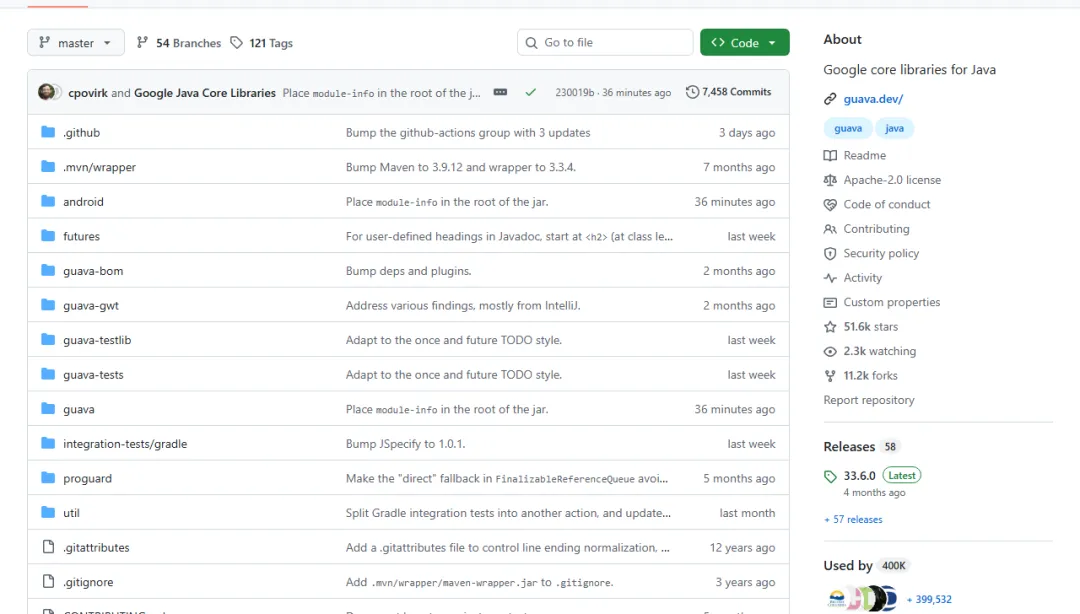1080x614 pixels.
Task: Click the guava-bom folder icon
Action: pos(48,270)
